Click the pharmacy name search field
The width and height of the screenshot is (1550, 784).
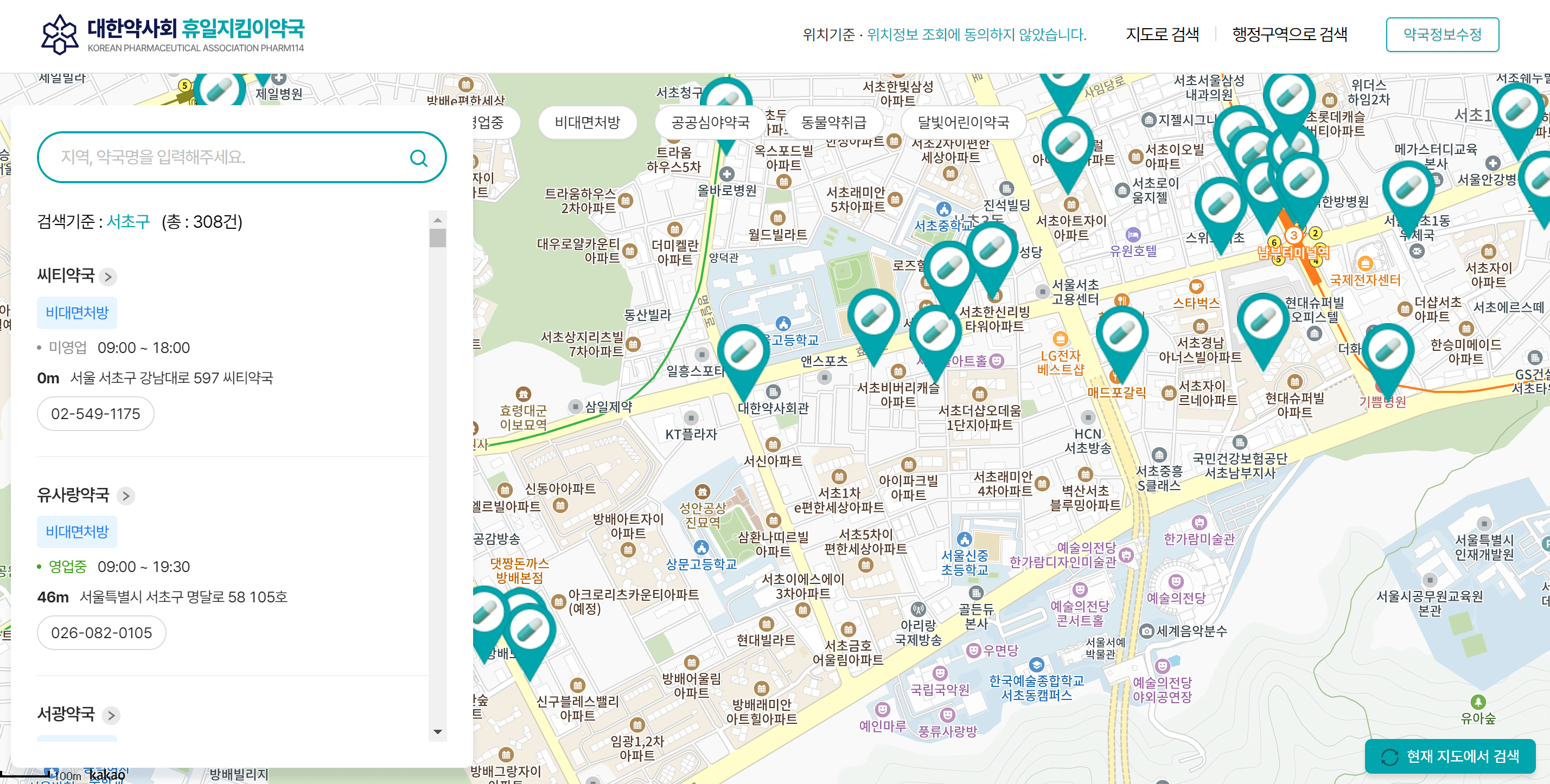pyautogui.click(x=228, y=158)
